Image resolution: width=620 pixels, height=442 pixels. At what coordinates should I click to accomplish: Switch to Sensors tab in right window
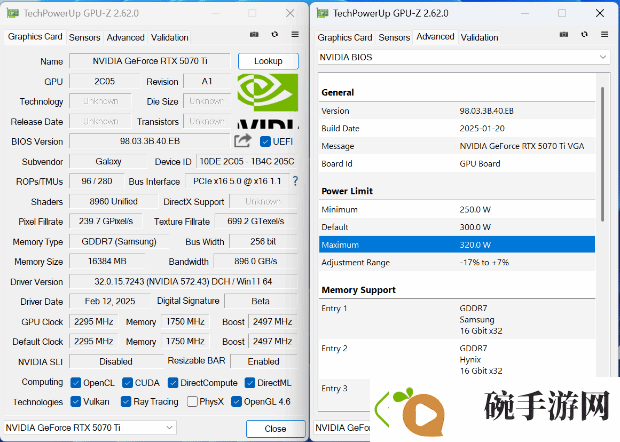point(394,38)
